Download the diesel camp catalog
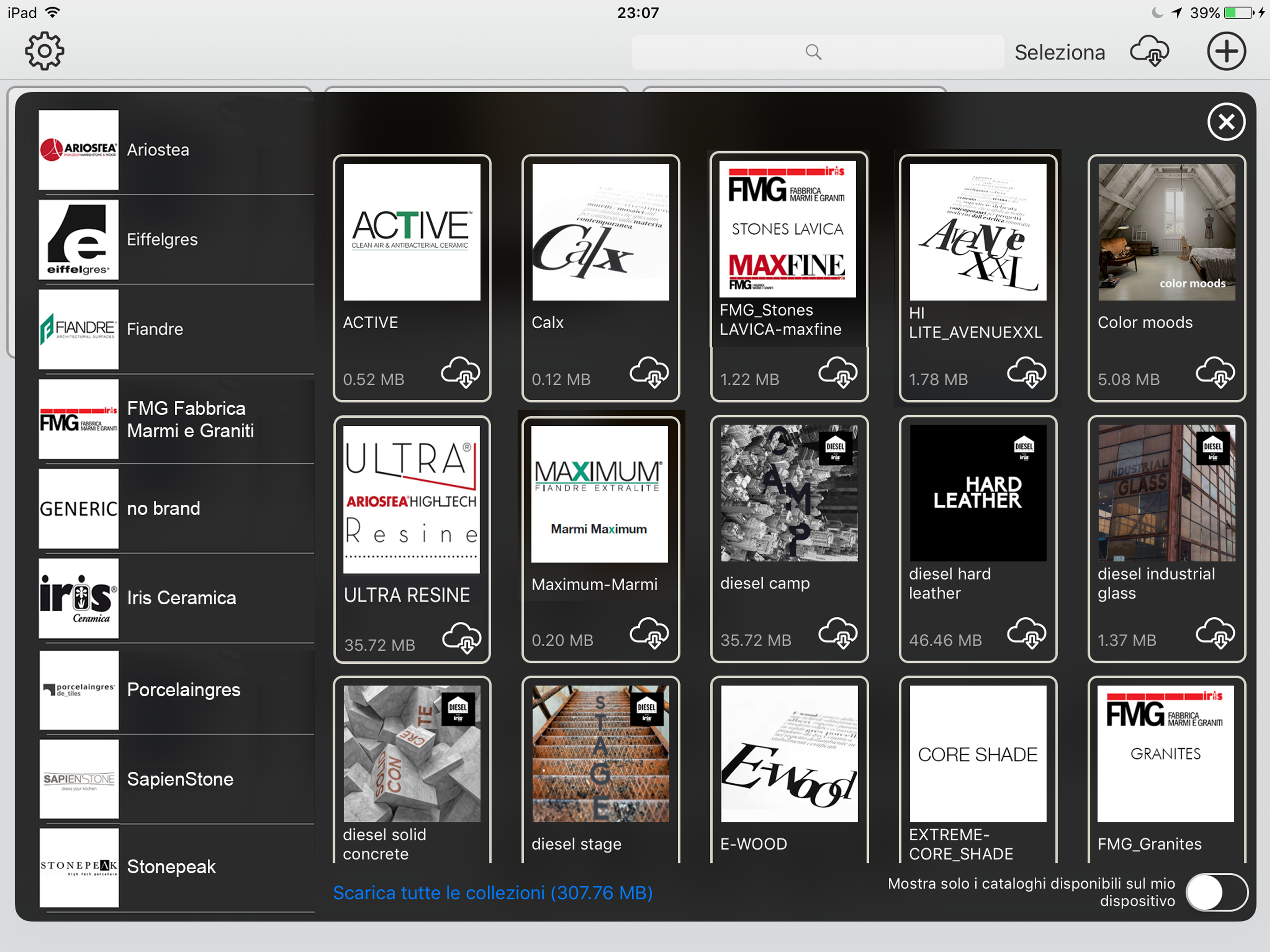Viewport: 1270px width, 952px height. point(838,633)
